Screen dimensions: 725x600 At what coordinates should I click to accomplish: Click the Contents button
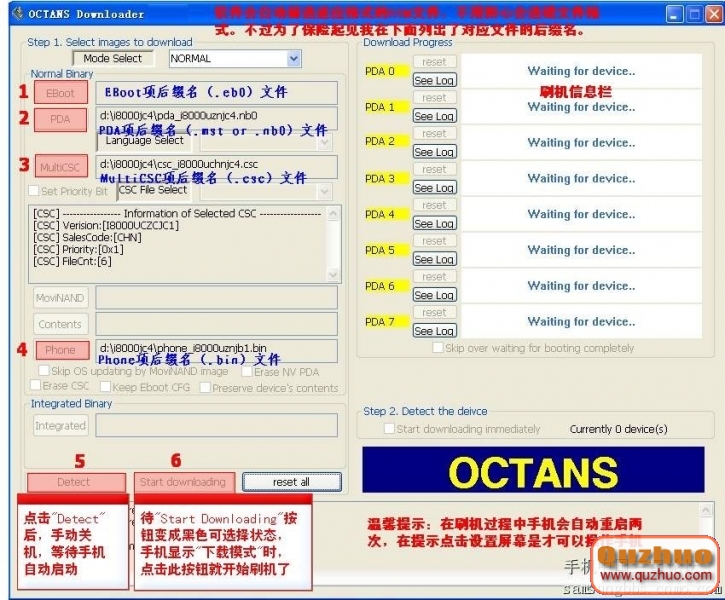(x=60, y=324)
